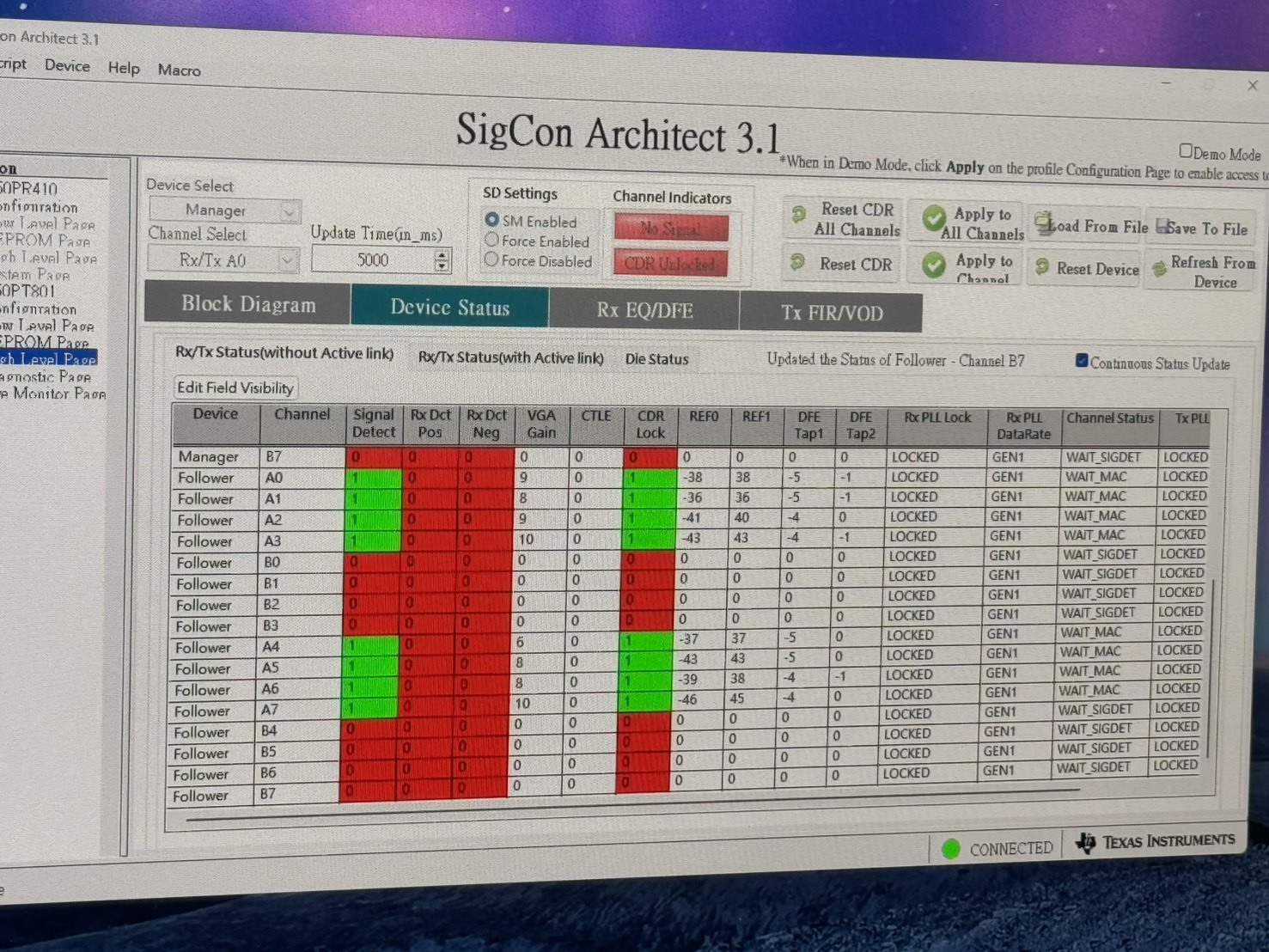1269x952 pixels.
Task: Click the Update Time stepper arrows
Action: click(x=442, y=260)
